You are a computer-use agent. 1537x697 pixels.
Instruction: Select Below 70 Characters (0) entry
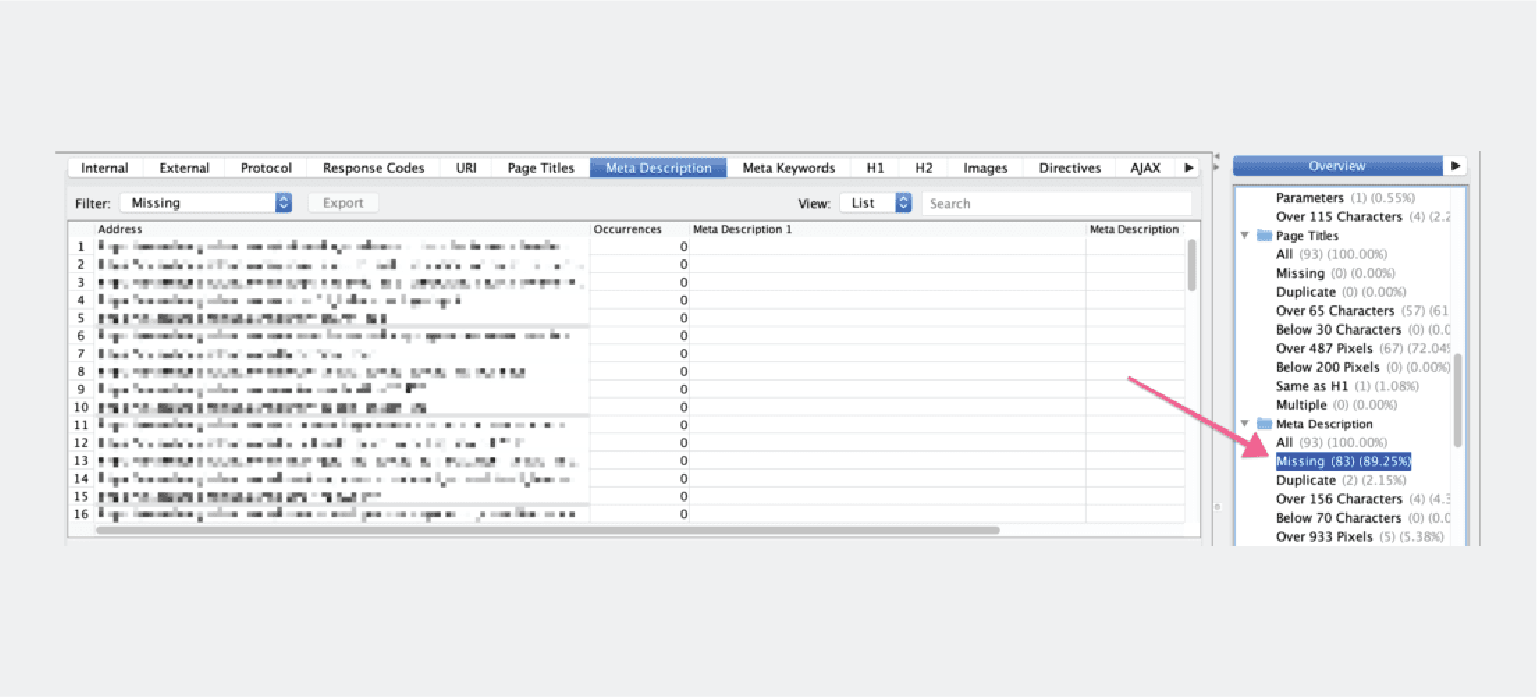point(1364,518)
